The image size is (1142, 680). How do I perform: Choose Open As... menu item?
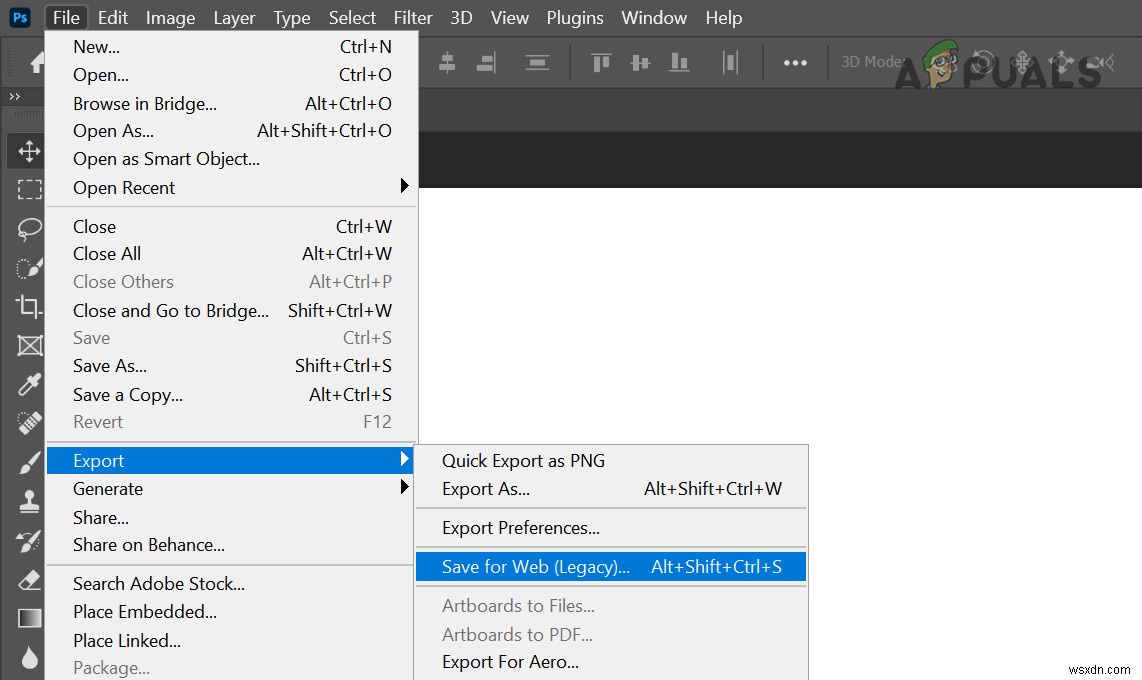click(232, 131)
